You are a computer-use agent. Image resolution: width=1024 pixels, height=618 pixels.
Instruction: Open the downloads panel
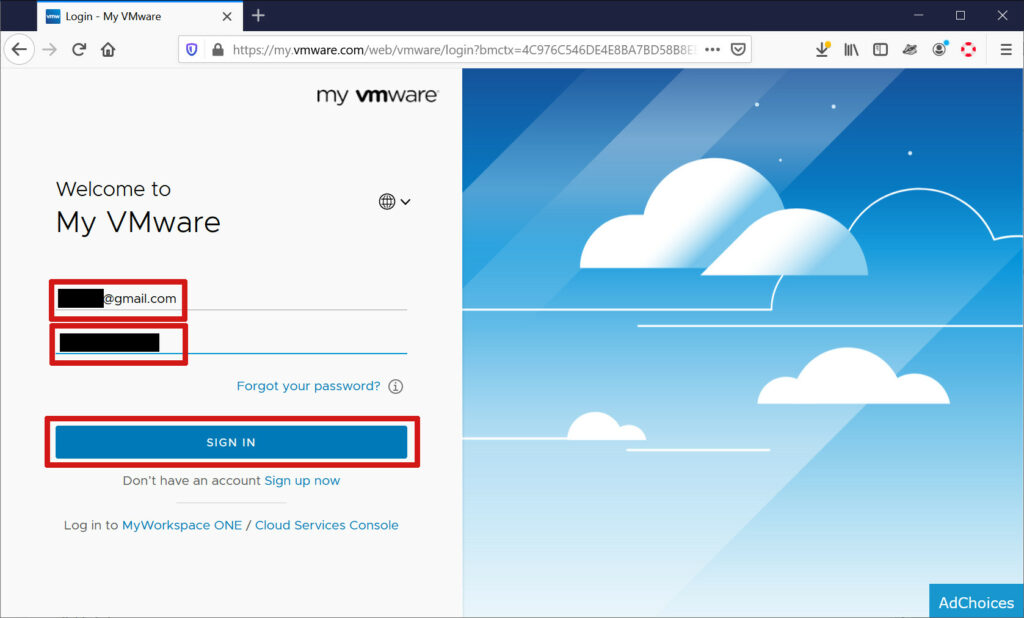coord(822,50)
